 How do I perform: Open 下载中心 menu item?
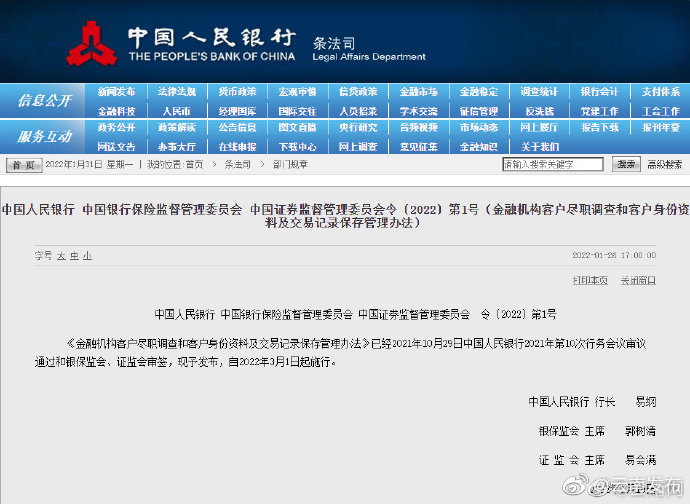coord(297,147)
